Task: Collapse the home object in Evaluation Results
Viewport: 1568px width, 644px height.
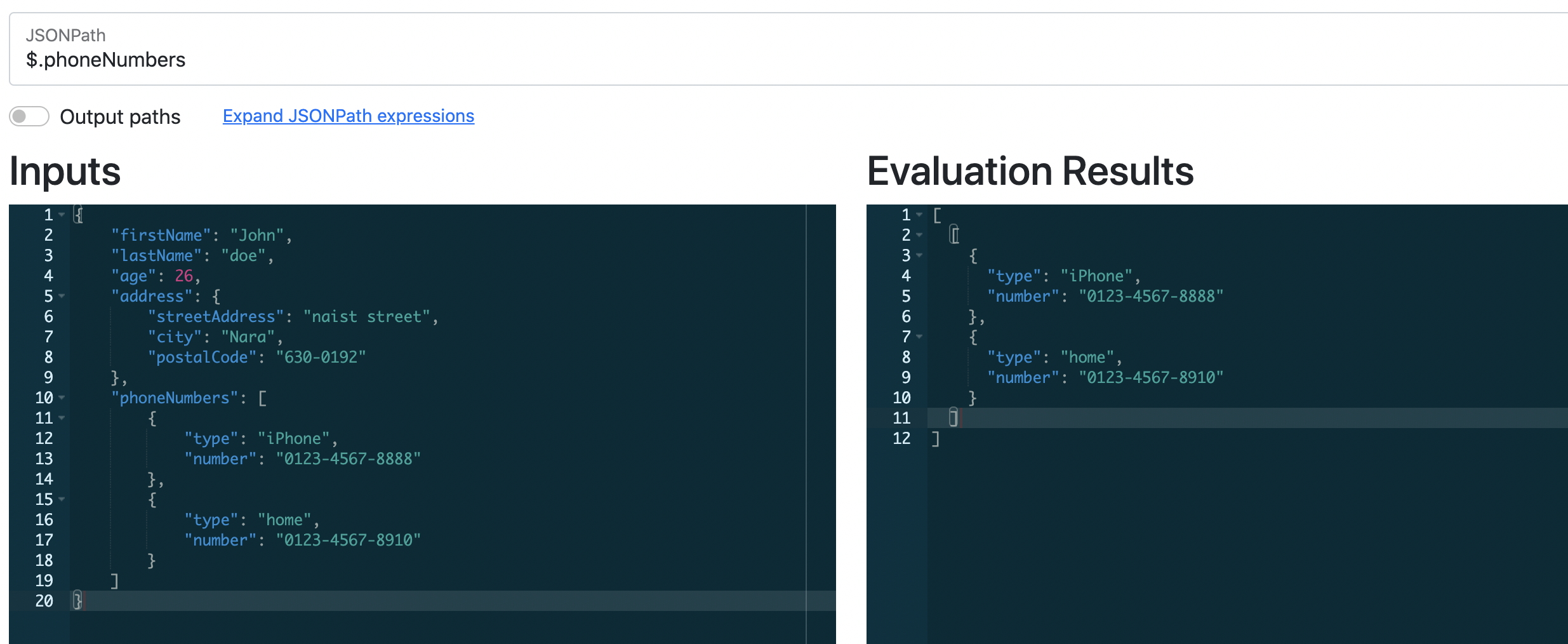Action: [919, 337]
